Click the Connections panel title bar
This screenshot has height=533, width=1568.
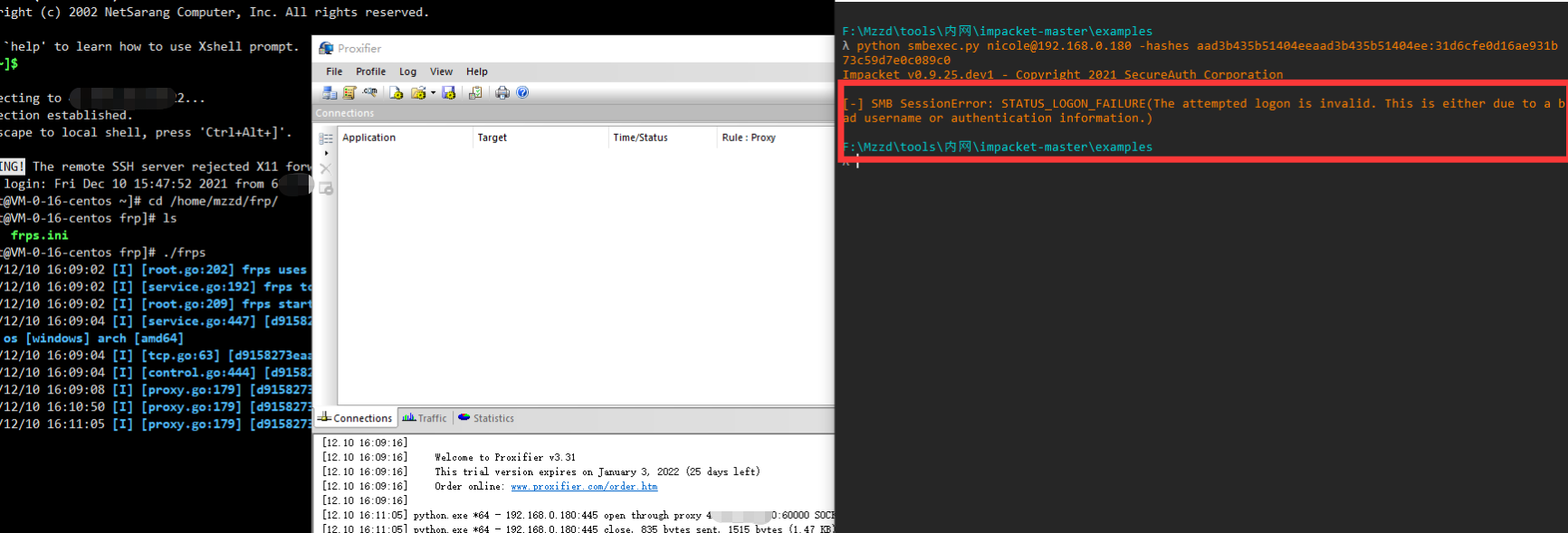573,113
